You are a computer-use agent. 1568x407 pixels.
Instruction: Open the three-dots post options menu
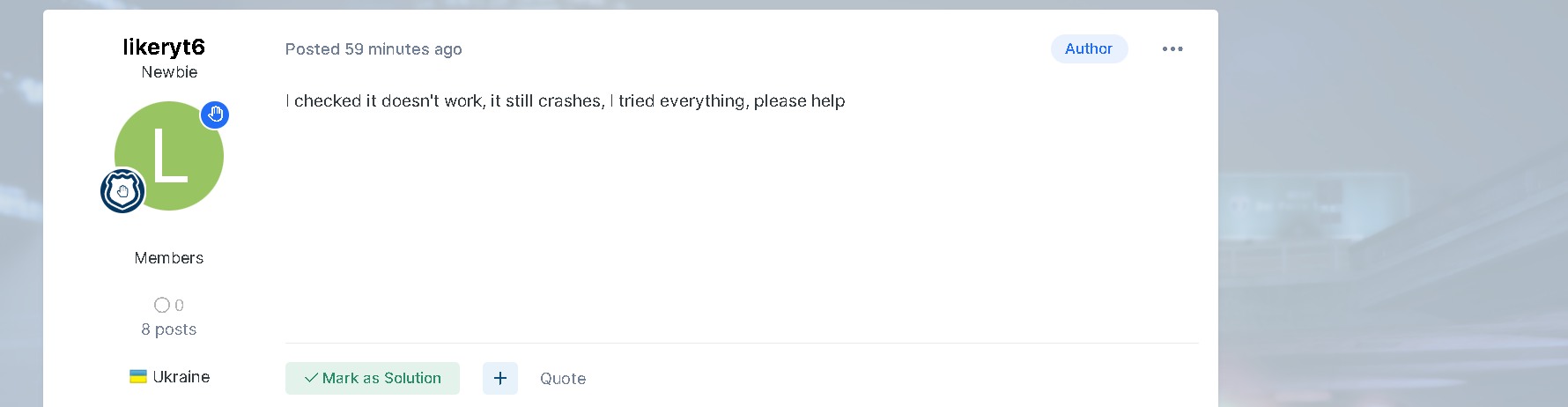click(1172, 49)
